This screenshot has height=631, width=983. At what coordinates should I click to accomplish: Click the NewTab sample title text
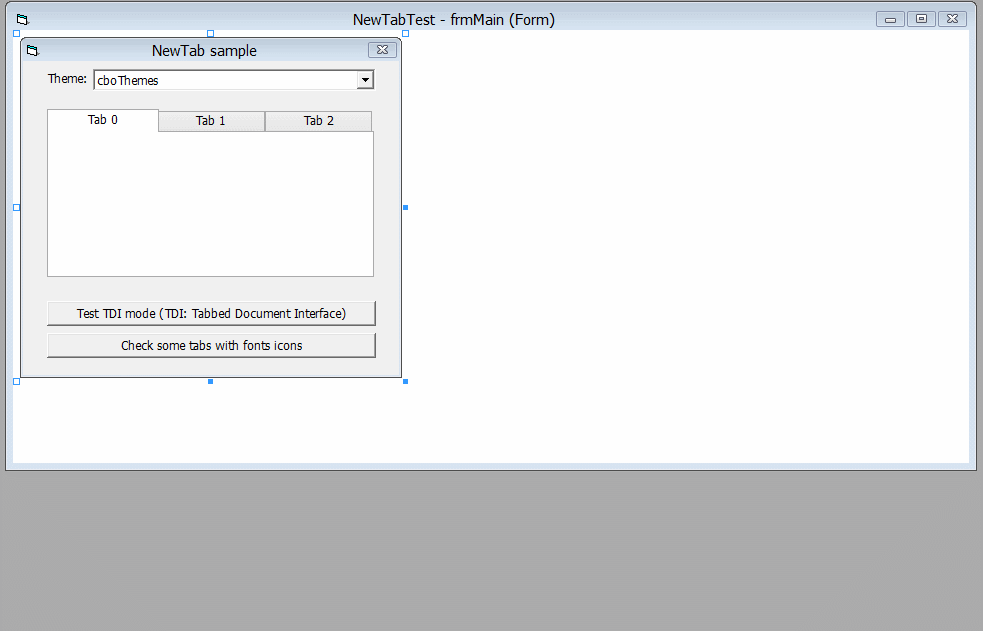click(x=204, y=51)
